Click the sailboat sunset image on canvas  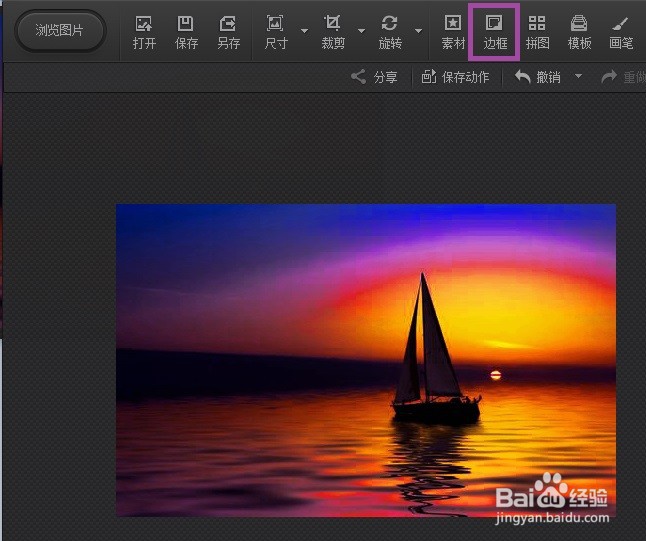pos(366,360)
